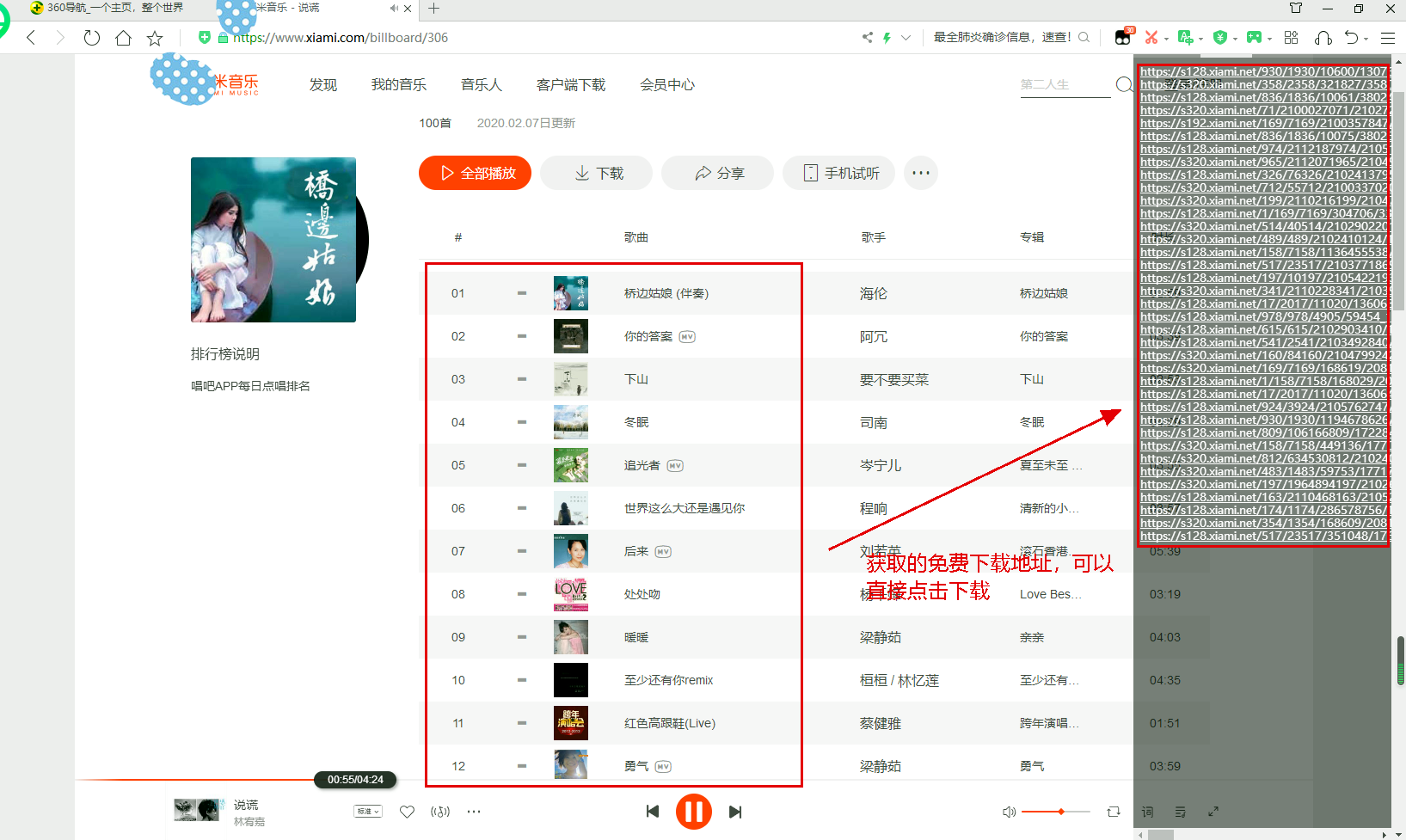Open the 后来 song cover thumbnail
1406x840 pixels.
pos(571,551)
